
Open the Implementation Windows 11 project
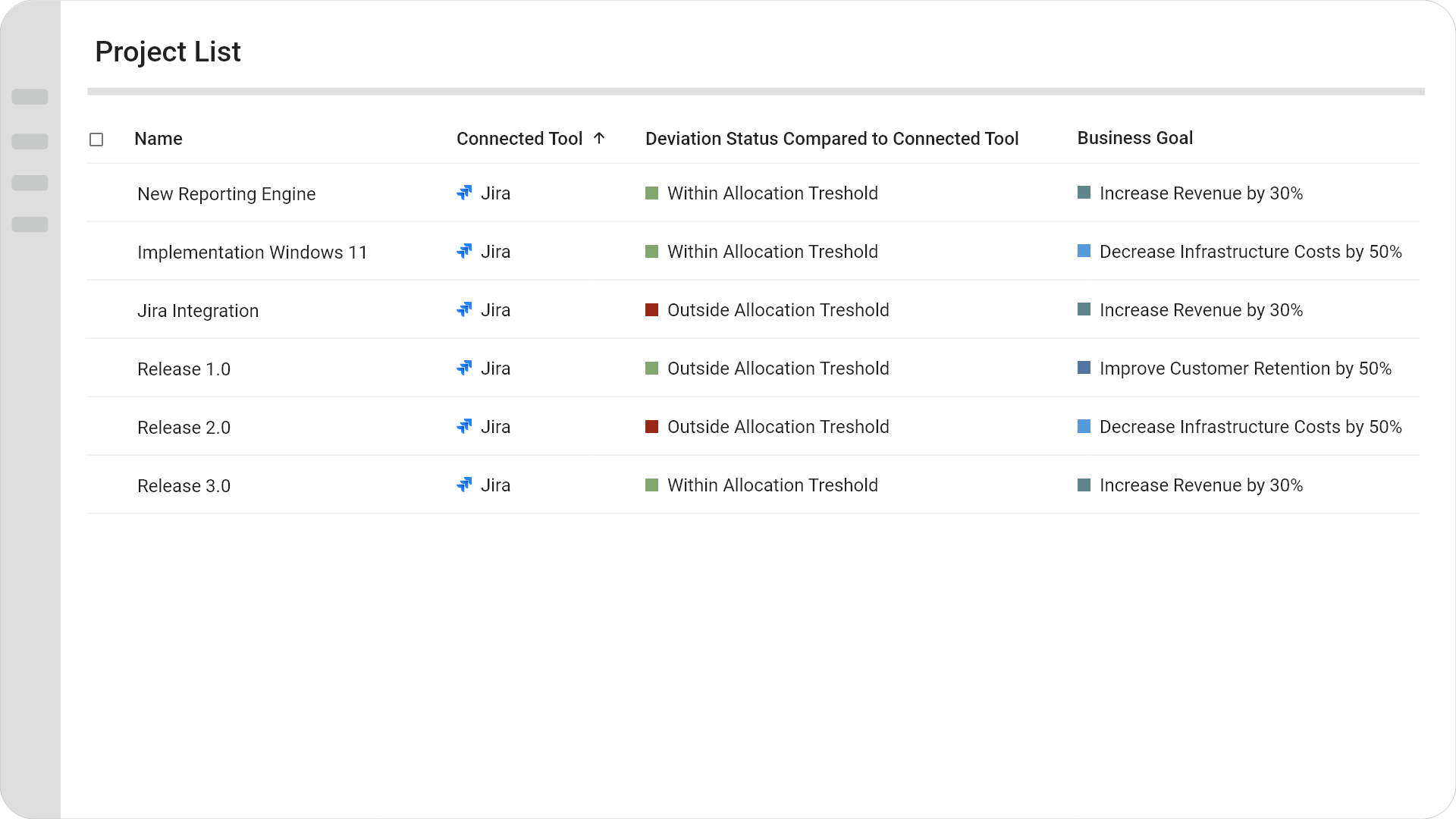point(253,253)
